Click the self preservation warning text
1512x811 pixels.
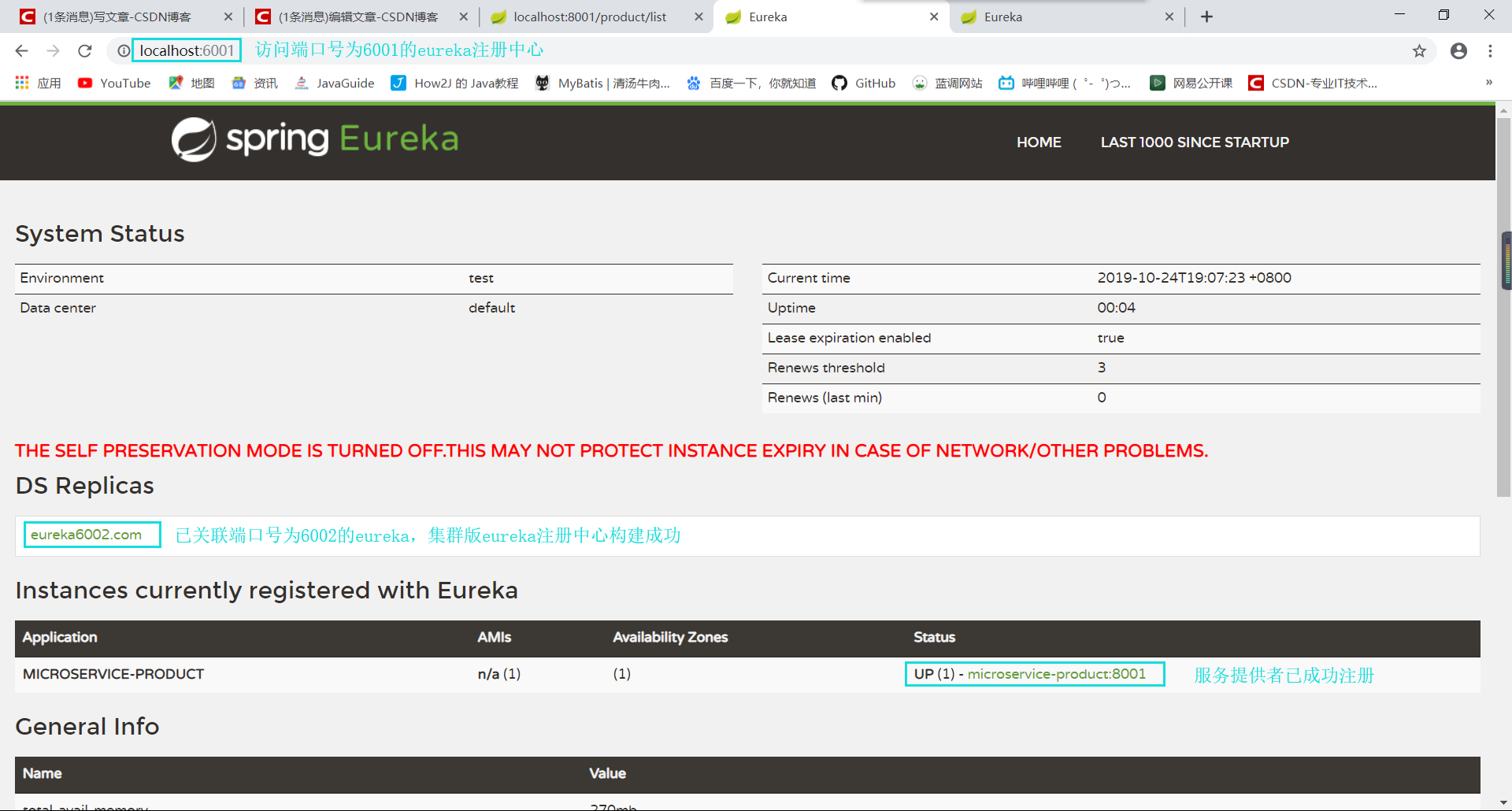[x=611, y=451]
